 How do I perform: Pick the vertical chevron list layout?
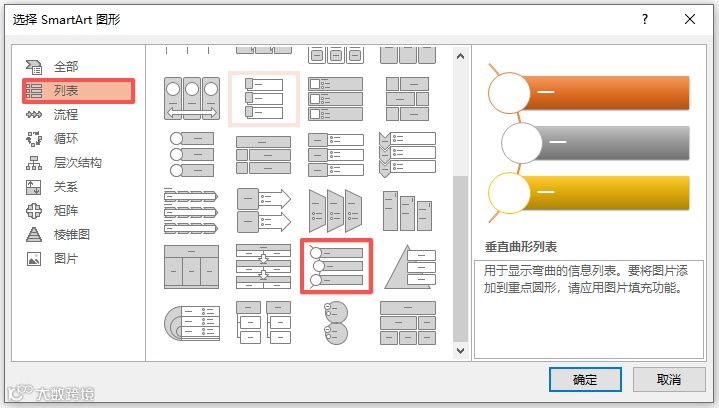408,154
